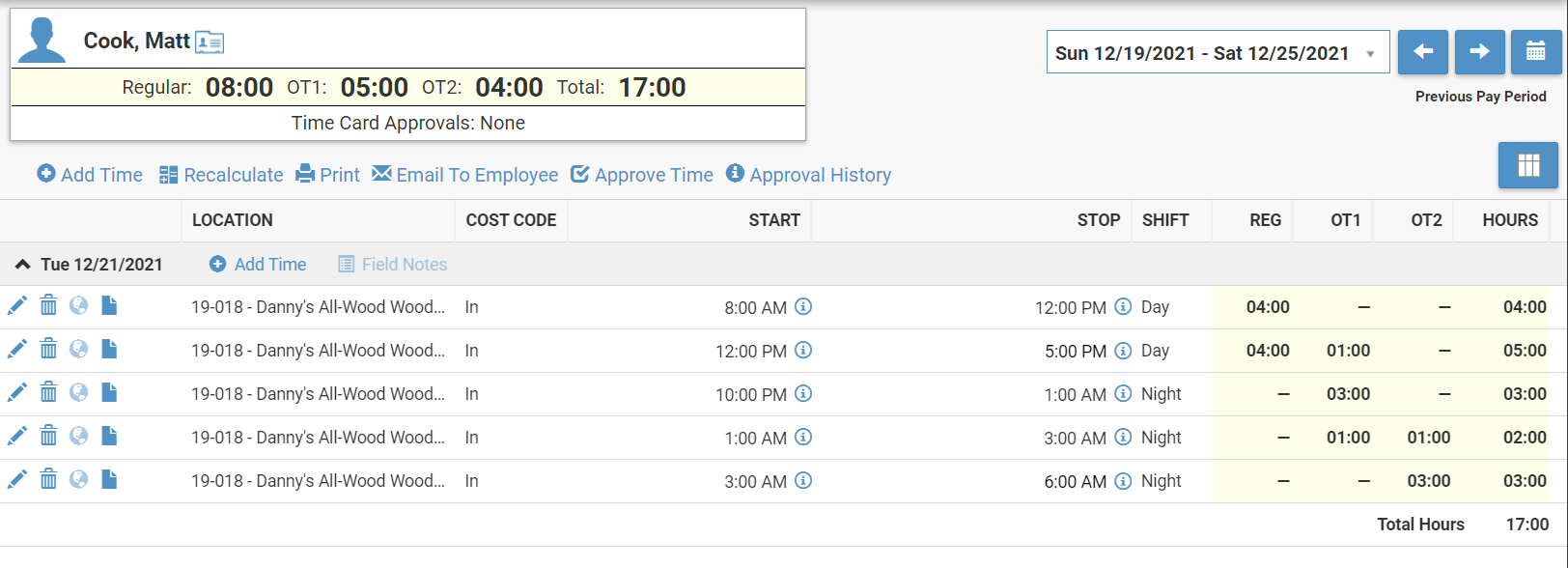Delete the 12:00 PM to 5:00 PM entry
1568x568 pixels.
48,350
